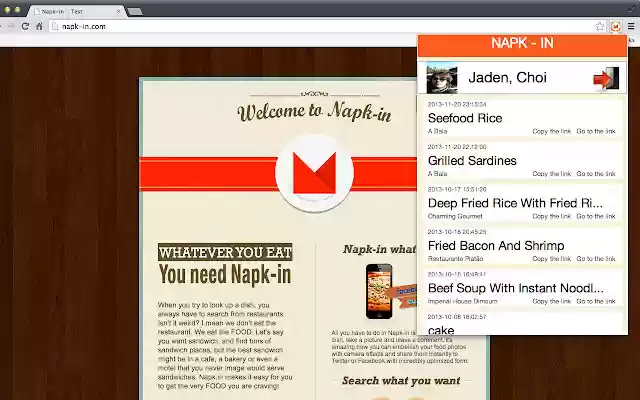Click the 2013-10-08 18:02:57 timestamp
The height and width of the screenshot is (400, 640).
457,317
